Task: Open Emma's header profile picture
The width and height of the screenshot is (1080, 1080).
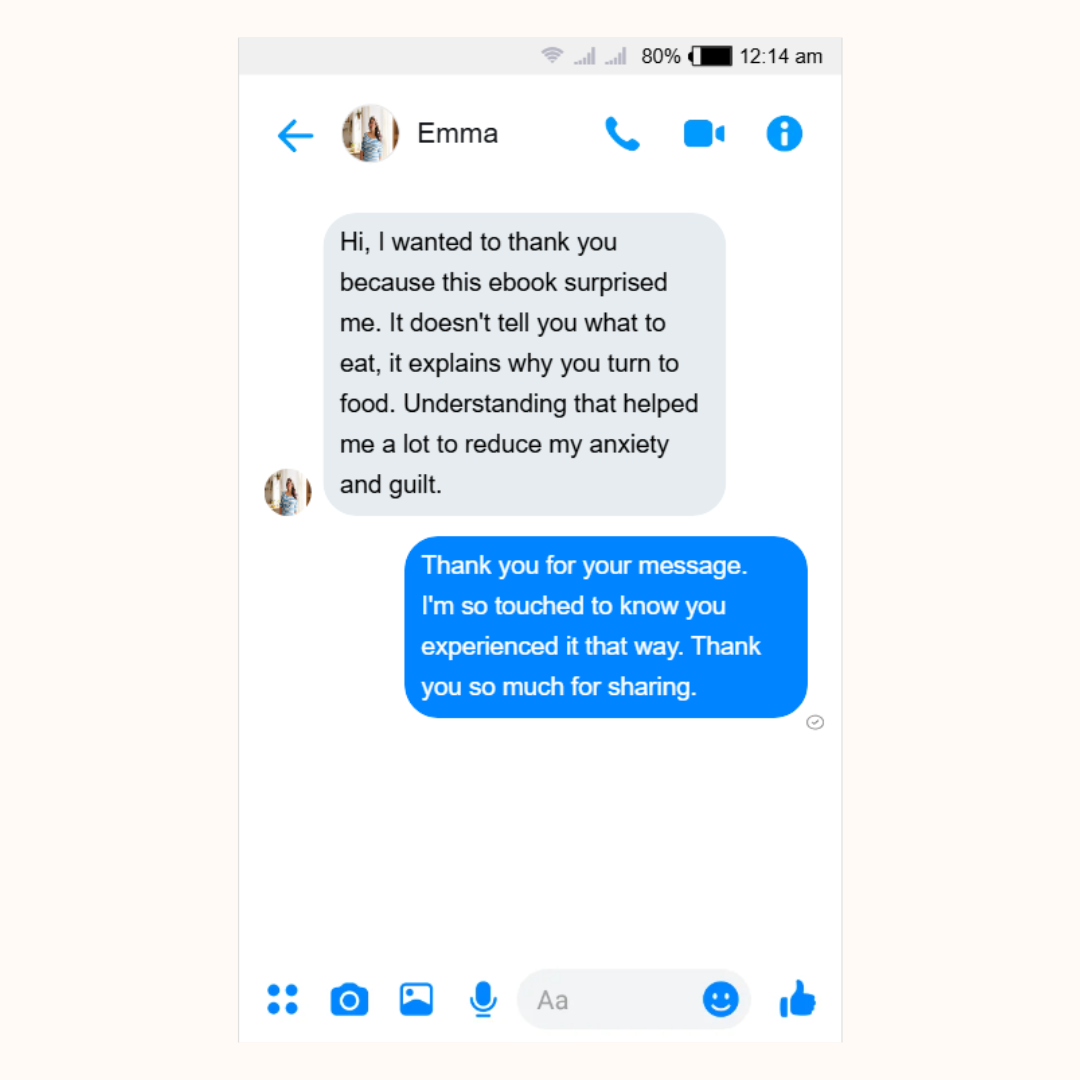Action: [371, 134]
